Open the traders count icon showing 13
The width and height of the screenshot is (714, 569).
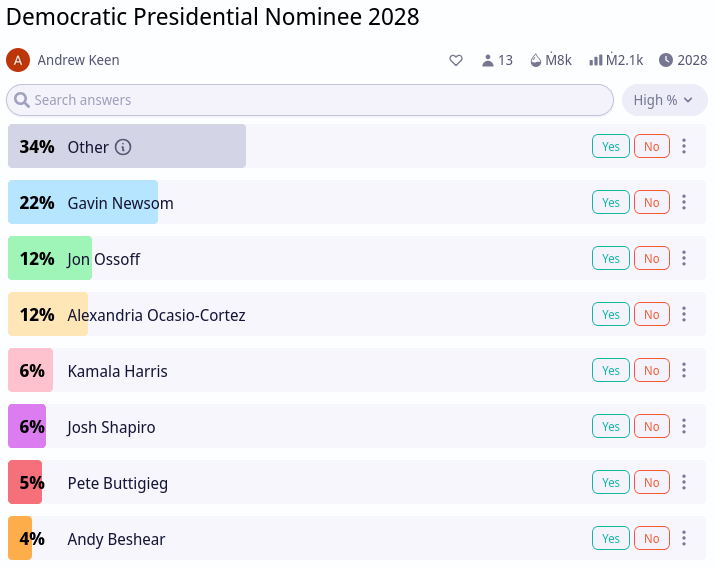488,60
